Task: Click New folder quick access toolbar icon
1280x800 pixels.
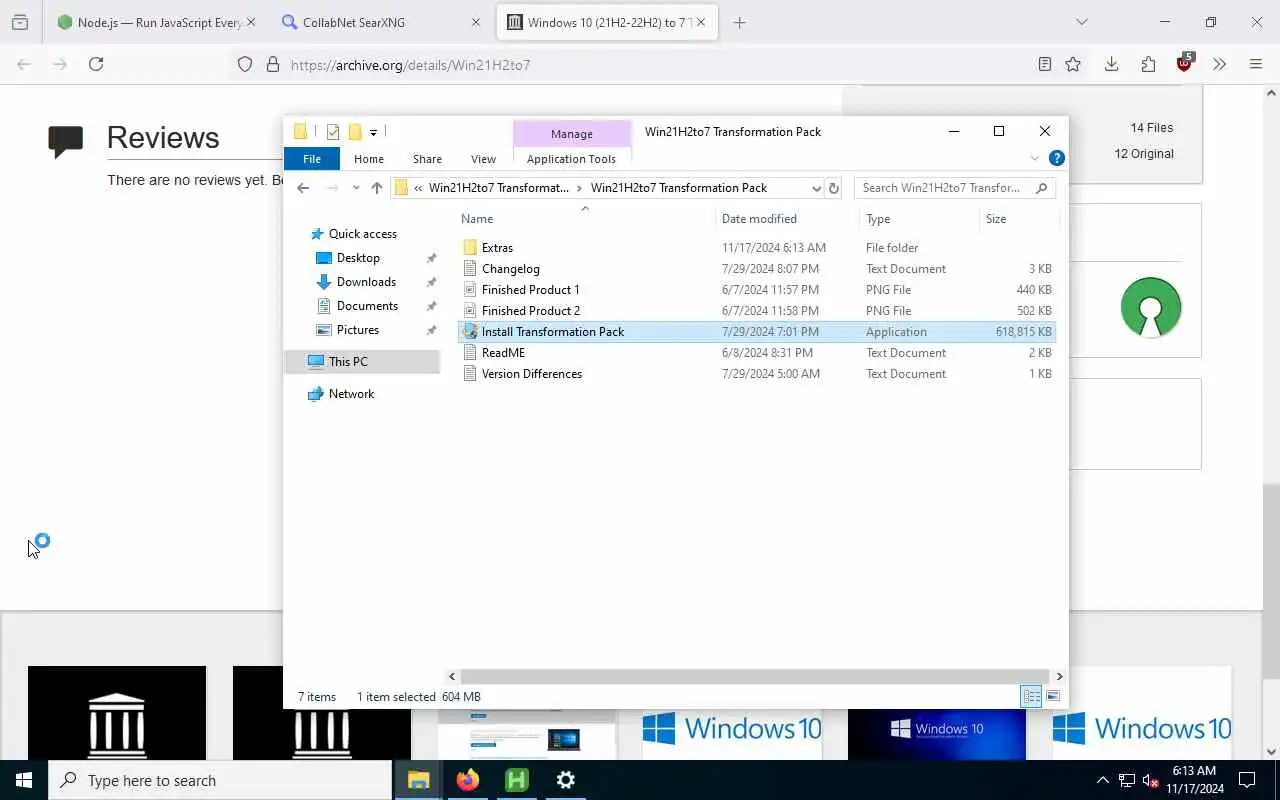Action: point(354,132)
